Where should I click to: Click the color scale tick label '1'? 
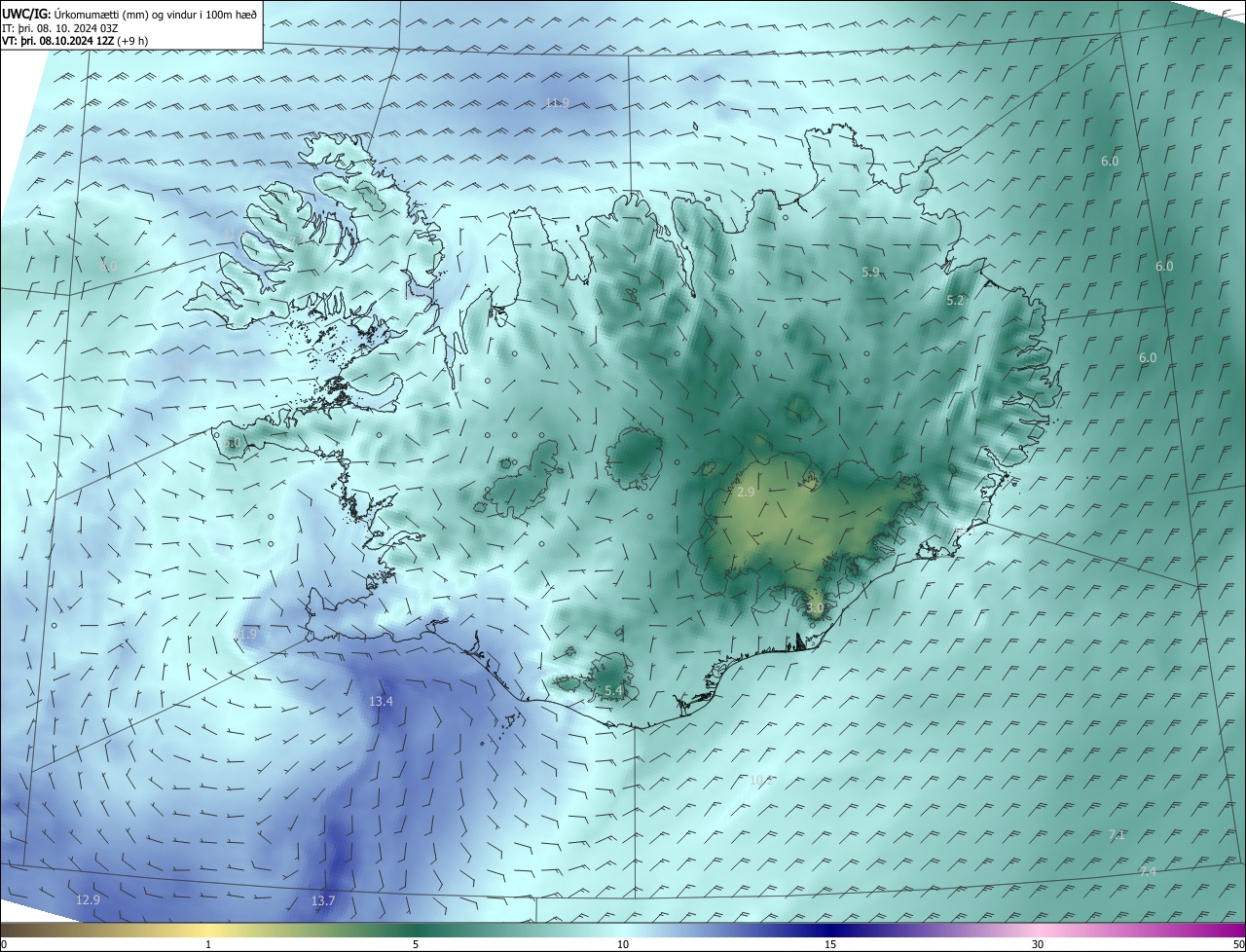click(x=208, y=944)
